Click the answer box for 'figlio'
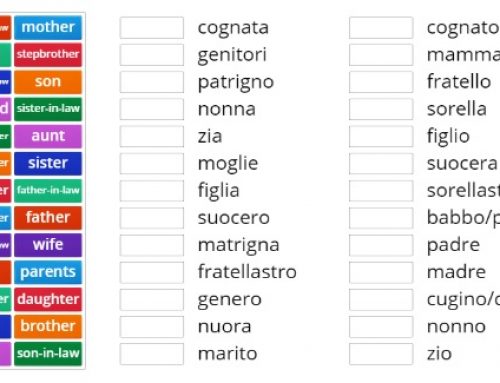500x383 pixels. pyautogui.click(x=381, y=136)
